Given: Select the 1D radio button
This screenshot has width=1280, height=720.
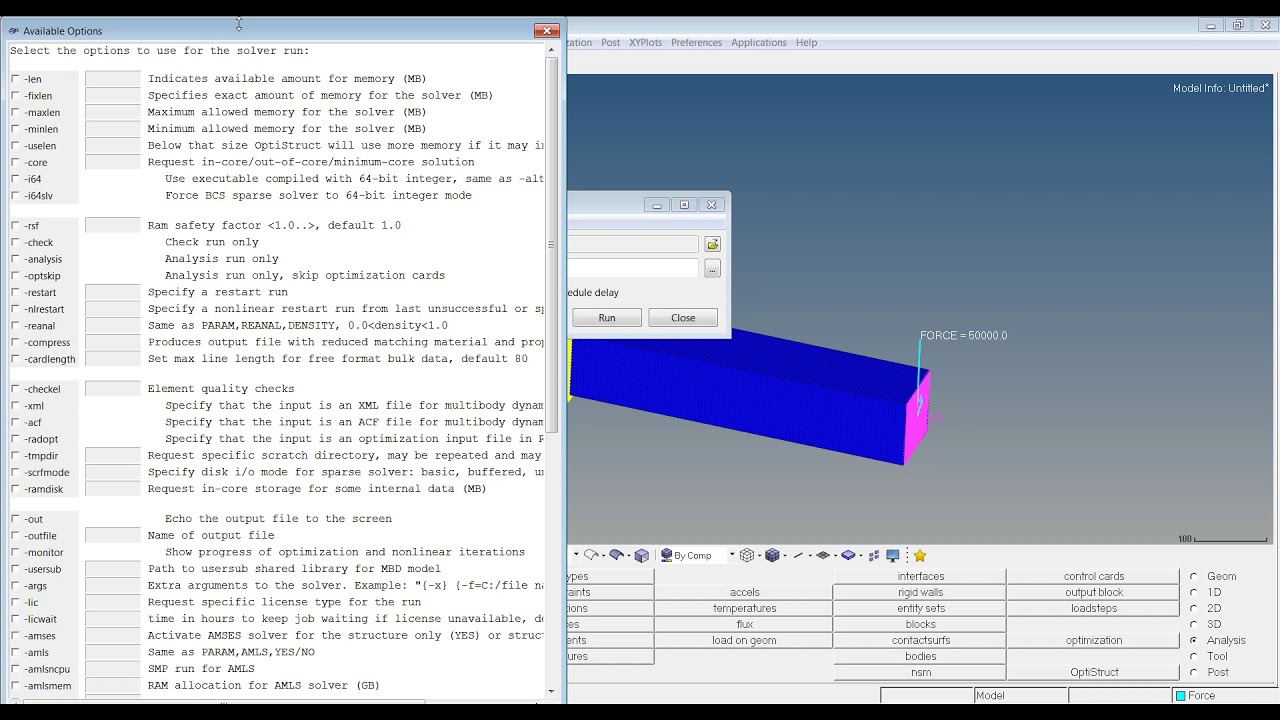Looking at the screenshot, I should click(1193, 592).
